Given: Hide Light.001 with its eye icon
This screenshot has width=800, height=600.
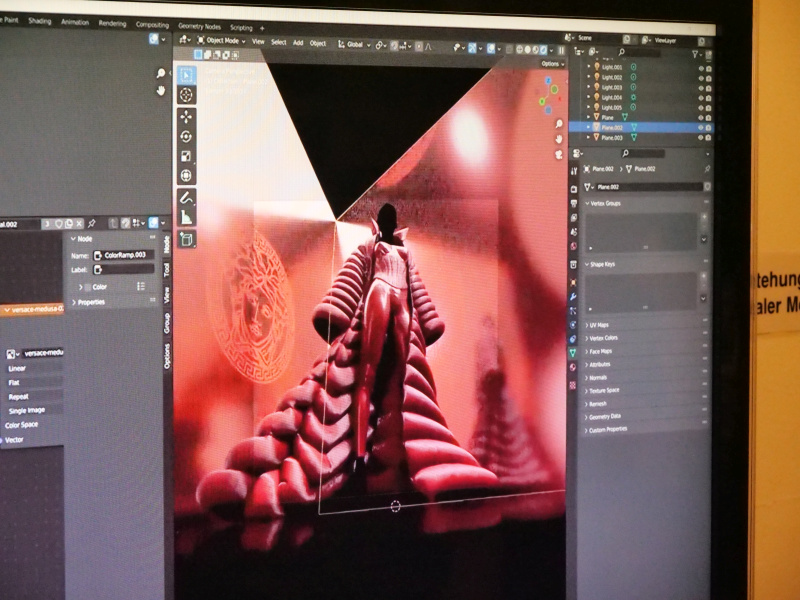Looking at the screenshot, I should pyautogui.click(x=701, y=68).
